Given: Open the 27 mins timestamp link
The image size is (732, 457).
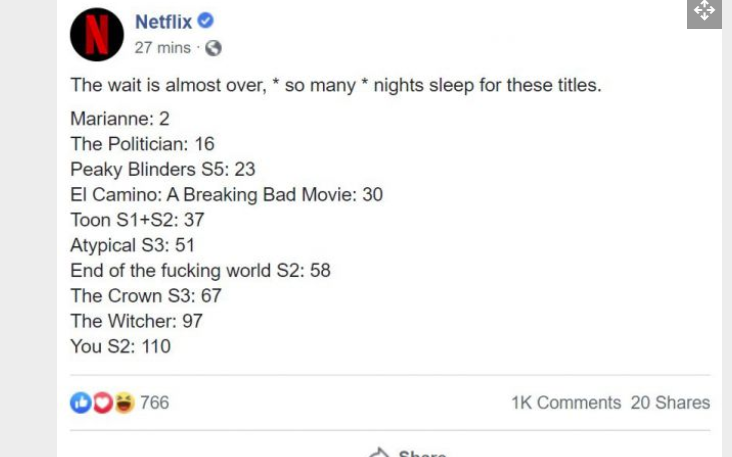Looking at the screenshot, I should (162, 48).
